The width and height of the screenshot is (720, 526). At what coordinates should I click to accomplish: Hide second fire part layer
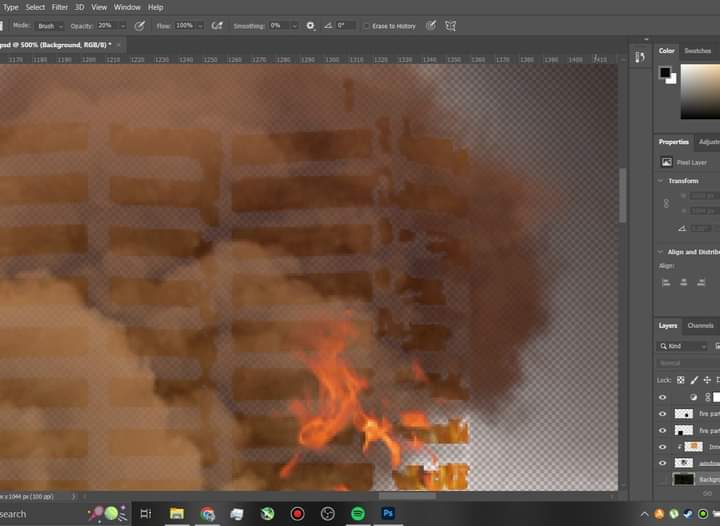coord(662,430)
